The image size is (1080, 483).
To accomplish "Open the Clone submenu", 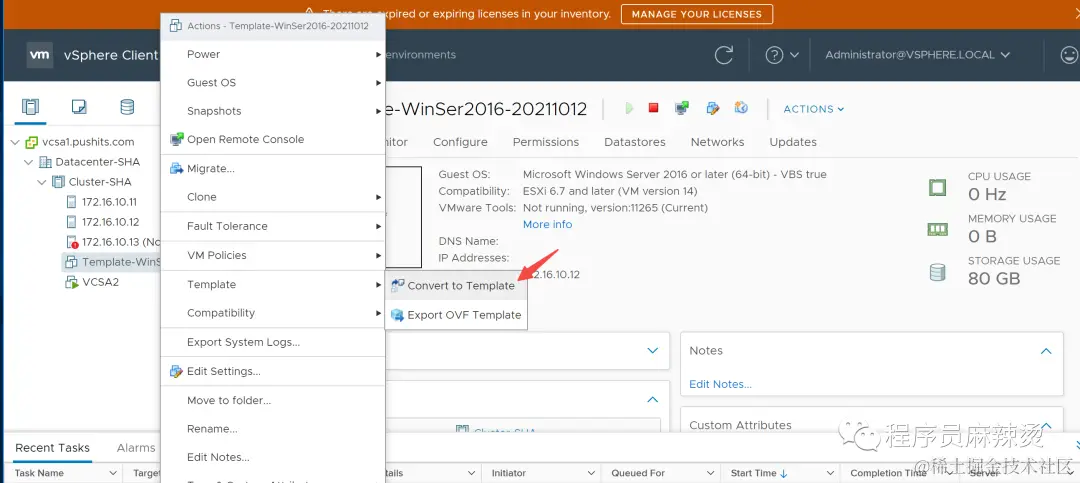I will coord(272,197).
